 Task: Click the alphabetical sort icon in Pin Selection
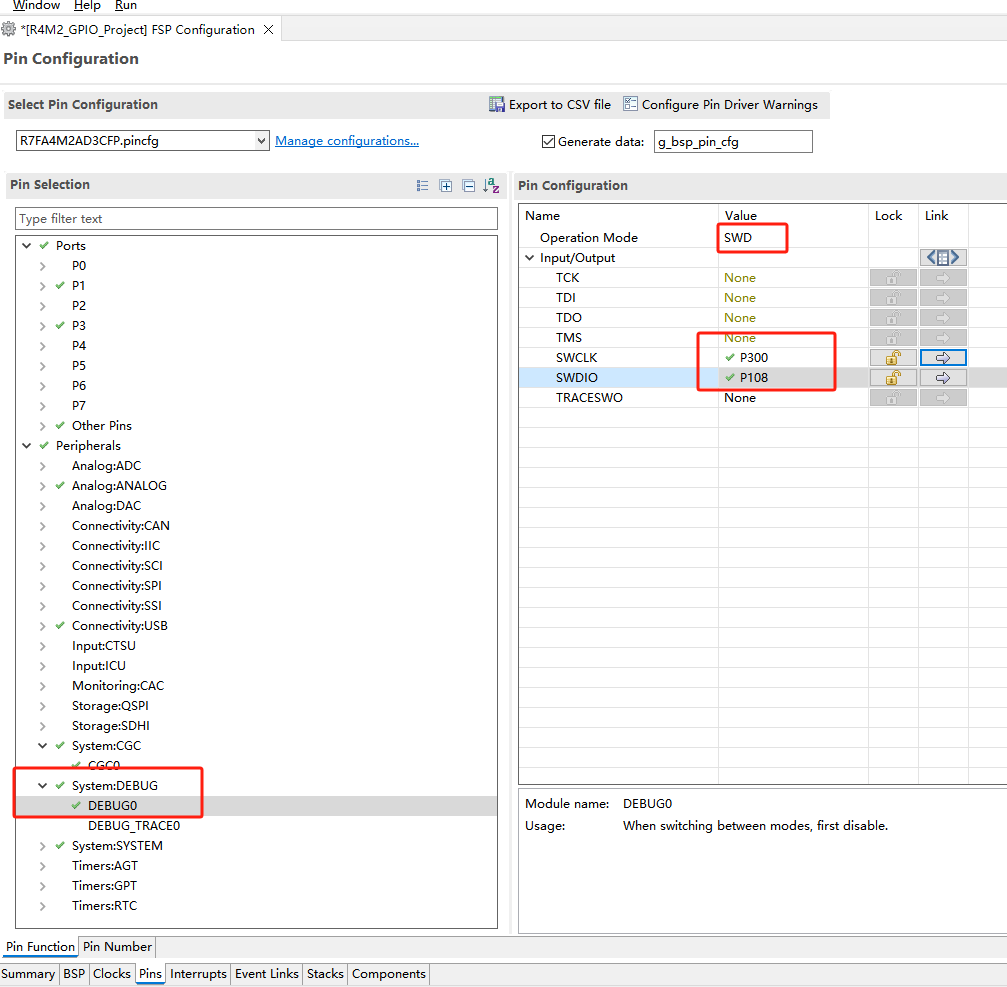coord(491,186)
